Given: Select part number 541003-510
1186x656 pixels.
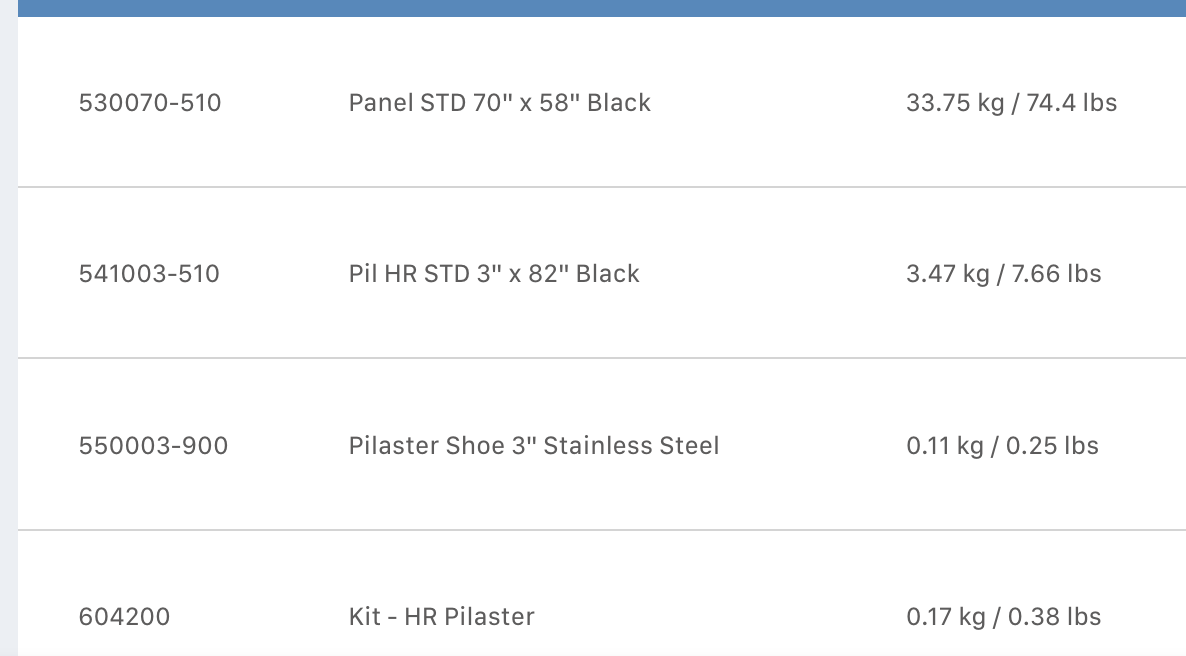Looking at the screenshot, I should (x=149, y=274).
